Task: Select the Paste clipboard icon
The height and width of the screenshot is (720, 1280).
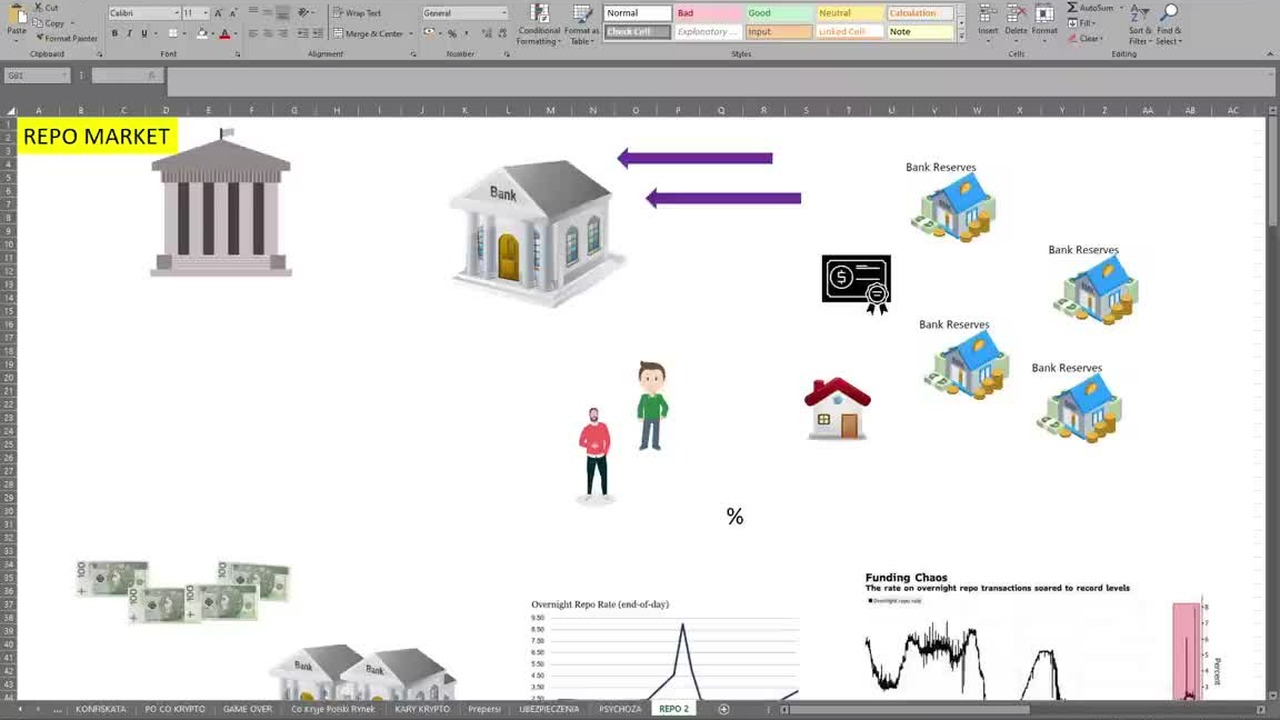Action: point(16,20)
